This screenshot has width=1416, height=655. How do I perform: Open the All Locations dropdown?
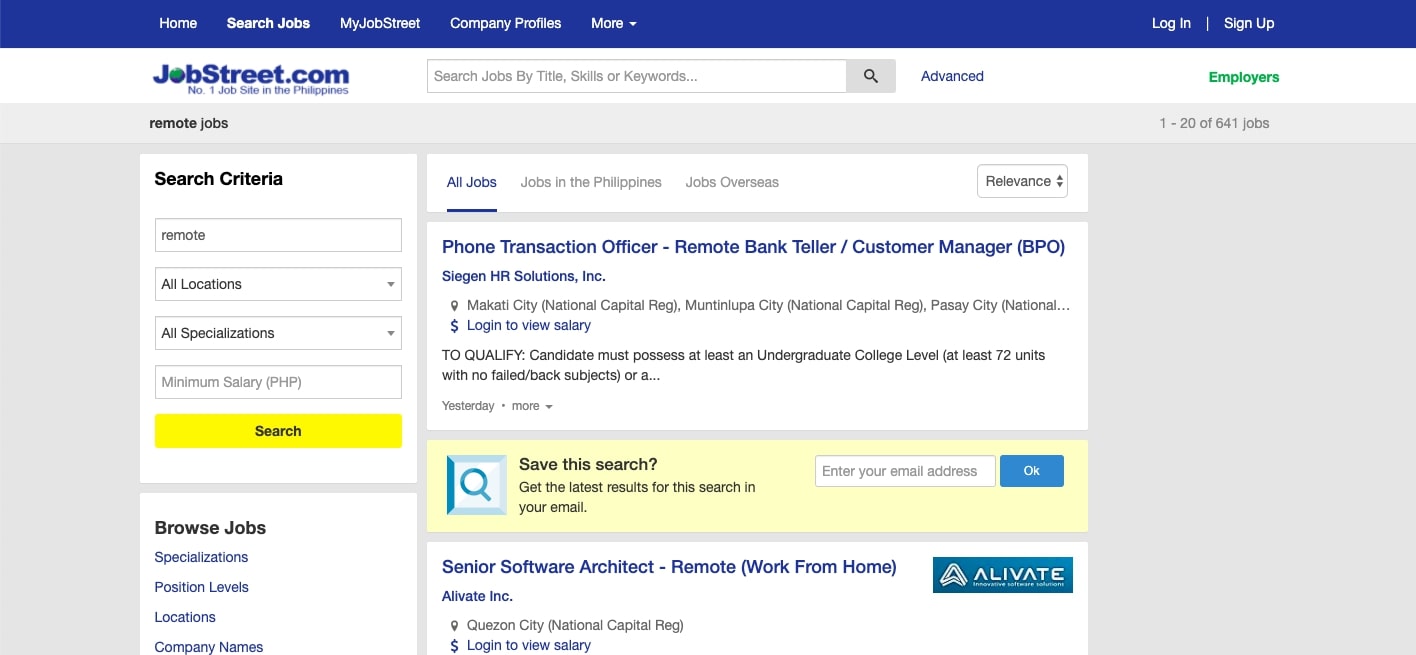tap(278, 284)
